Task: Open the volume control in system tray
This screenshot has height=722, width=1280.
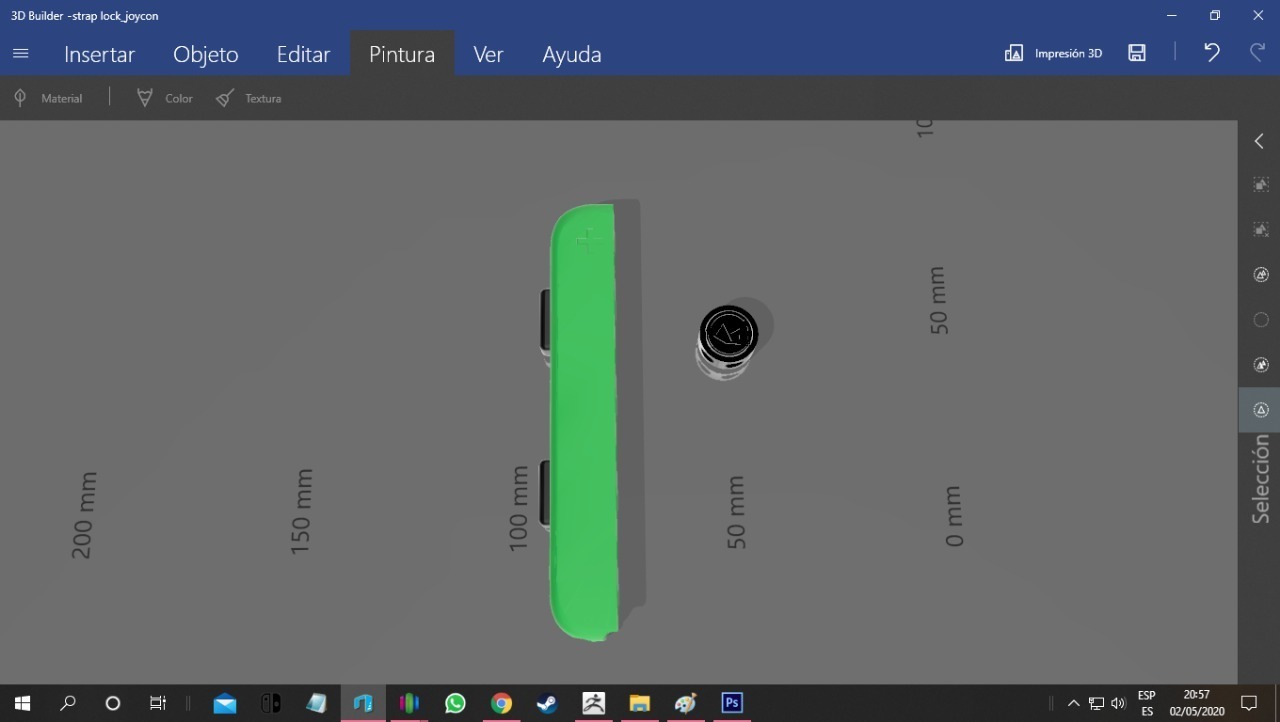Action: coord(1118,703)
